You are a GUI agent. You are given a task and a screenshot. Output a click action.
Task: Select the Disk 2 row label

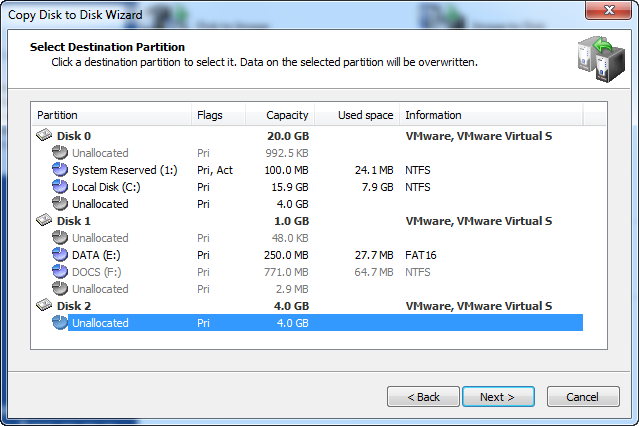point(74,306)
